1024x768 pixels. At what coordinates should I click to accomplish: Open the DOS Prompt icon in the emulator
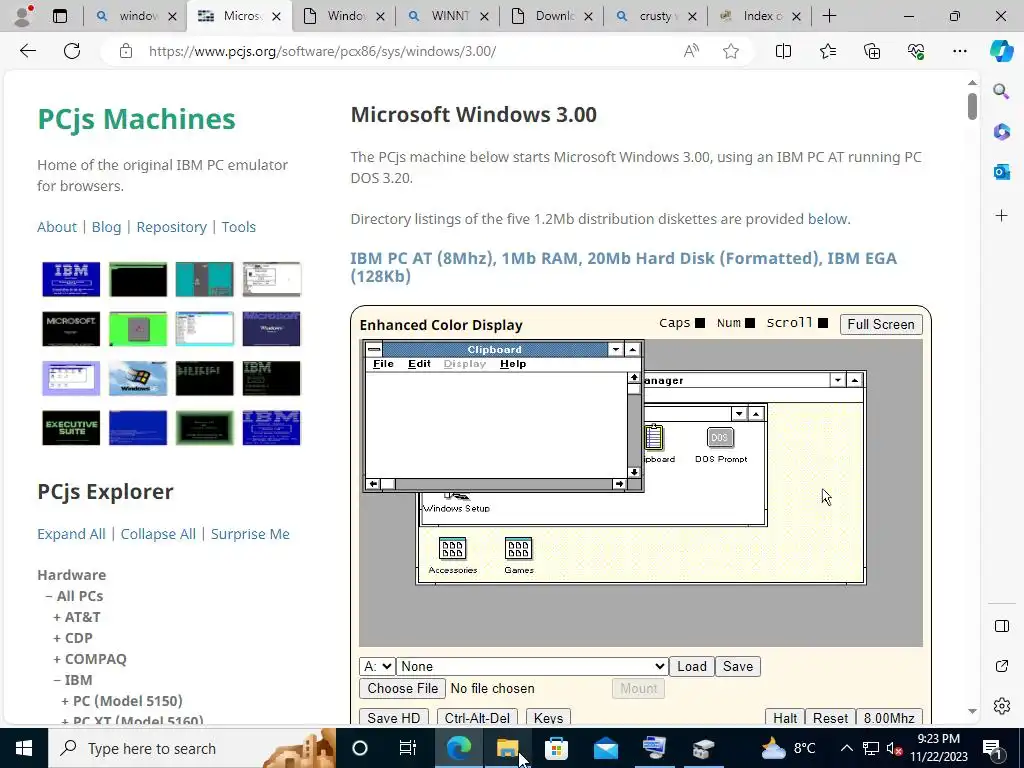click(720, 445)
